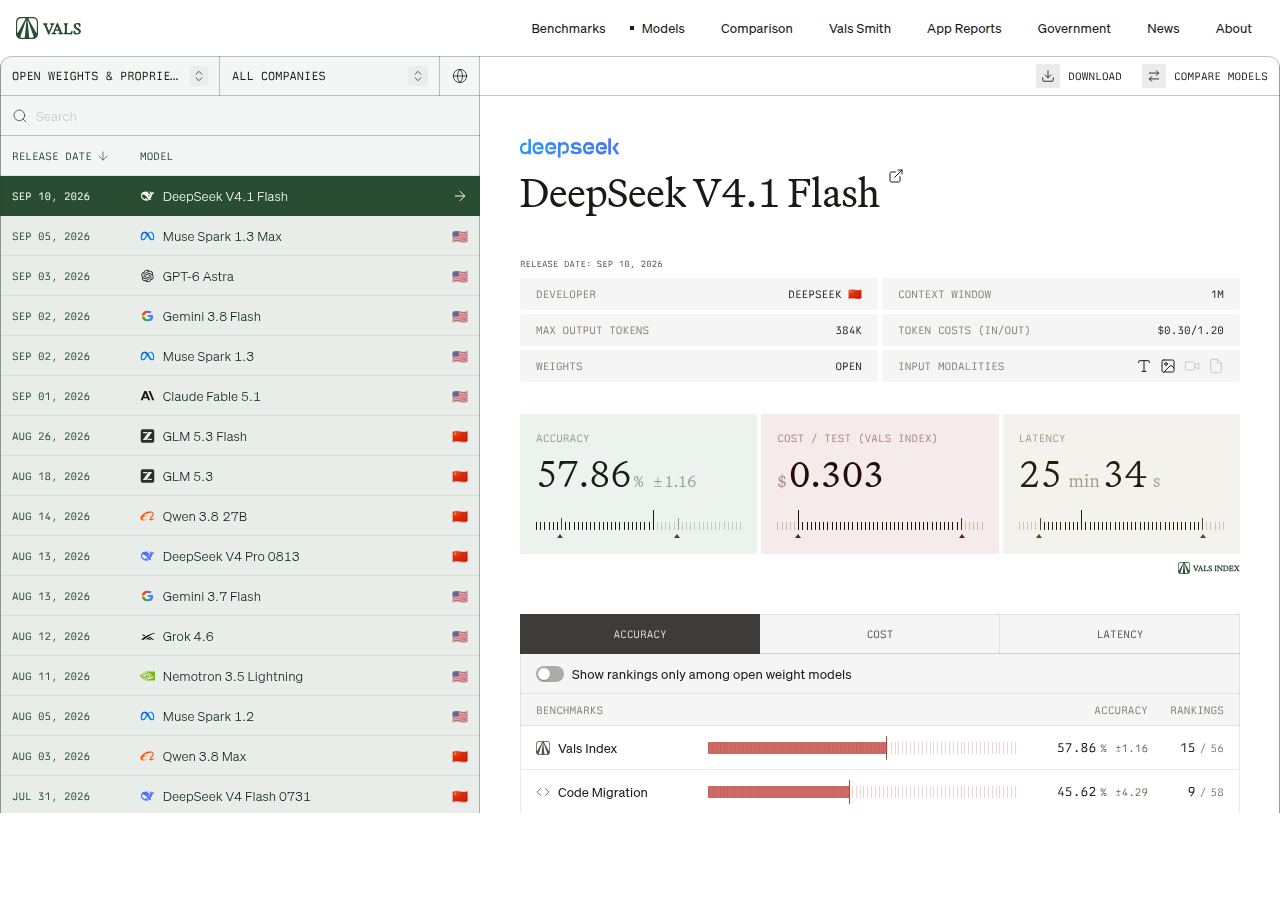Open the All Companies dropdown
This screenshot has width=1280, height=900.
[x=330, y=76]
